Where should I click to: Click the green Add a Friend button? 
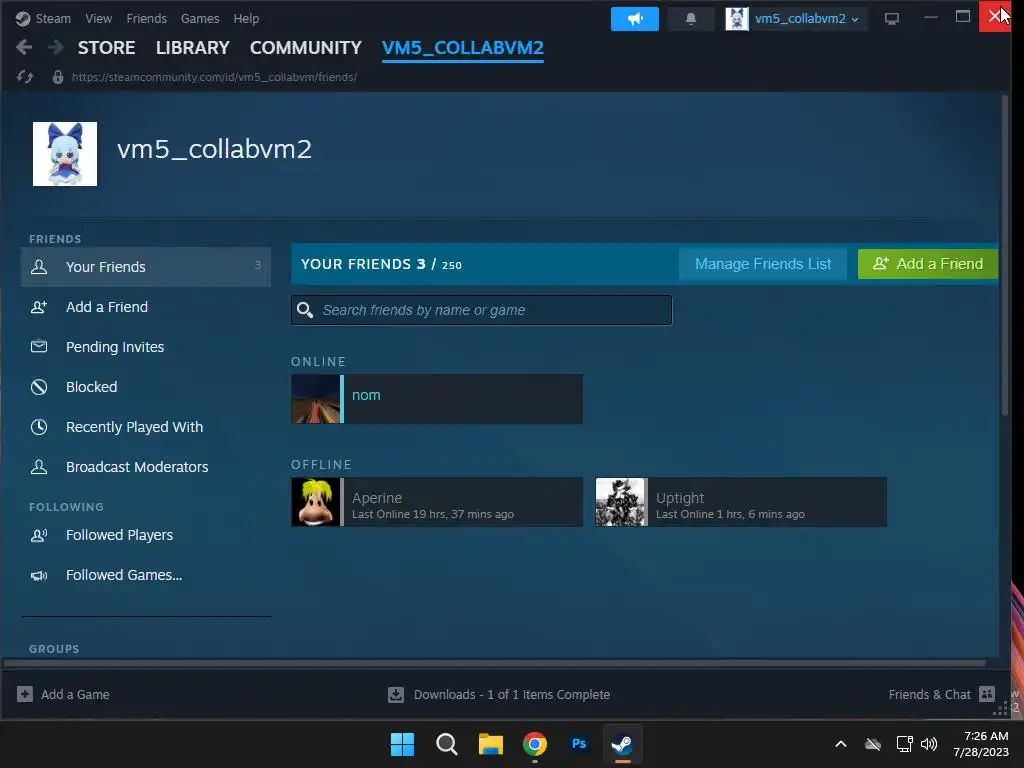[927, 264]
